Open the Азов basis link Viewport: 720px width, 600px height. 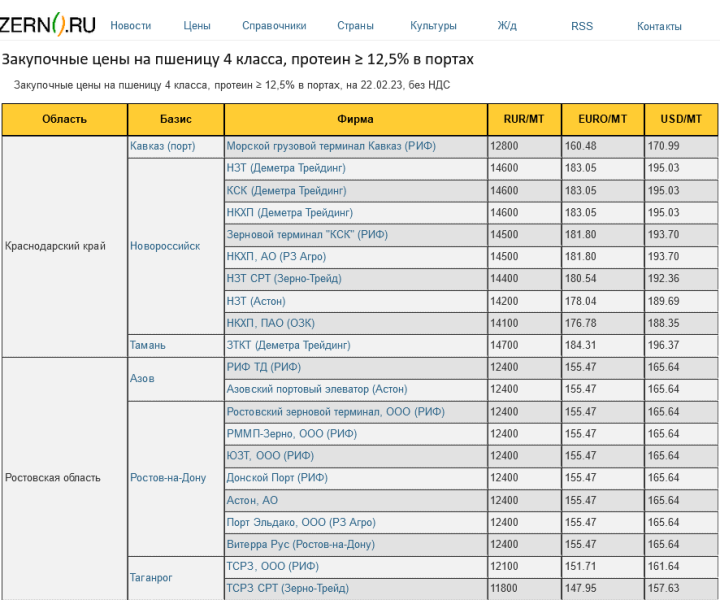143,378
